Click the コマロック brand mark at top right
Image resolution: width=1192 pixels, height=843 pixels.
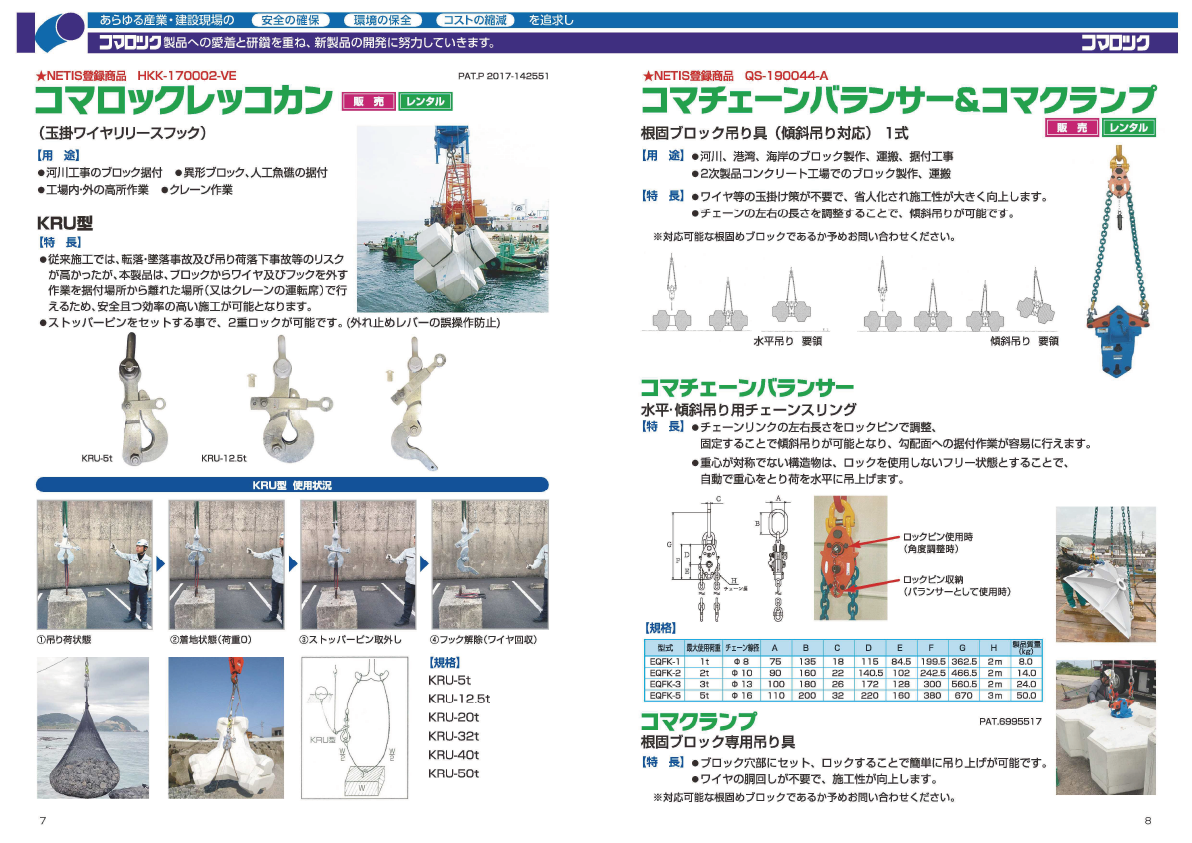coord(1114,43)
